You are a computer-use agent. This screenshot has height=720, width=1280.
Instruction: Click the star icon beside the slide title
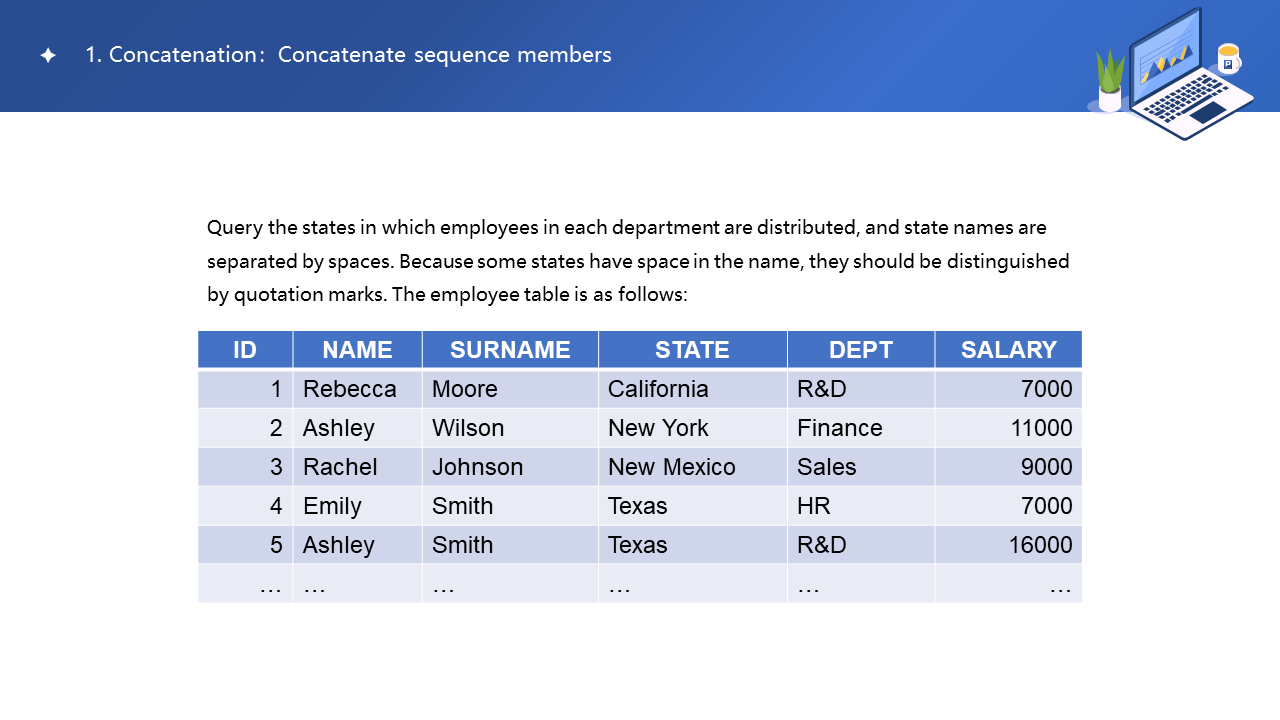48,56
